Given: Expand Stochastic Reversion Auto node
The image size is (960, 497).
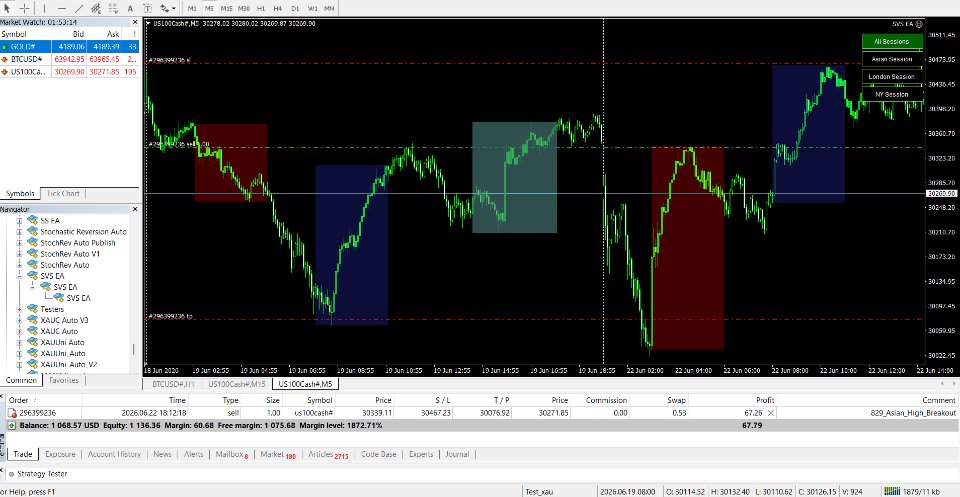Looking at the screenshot, I should click(x=19, y=232).
